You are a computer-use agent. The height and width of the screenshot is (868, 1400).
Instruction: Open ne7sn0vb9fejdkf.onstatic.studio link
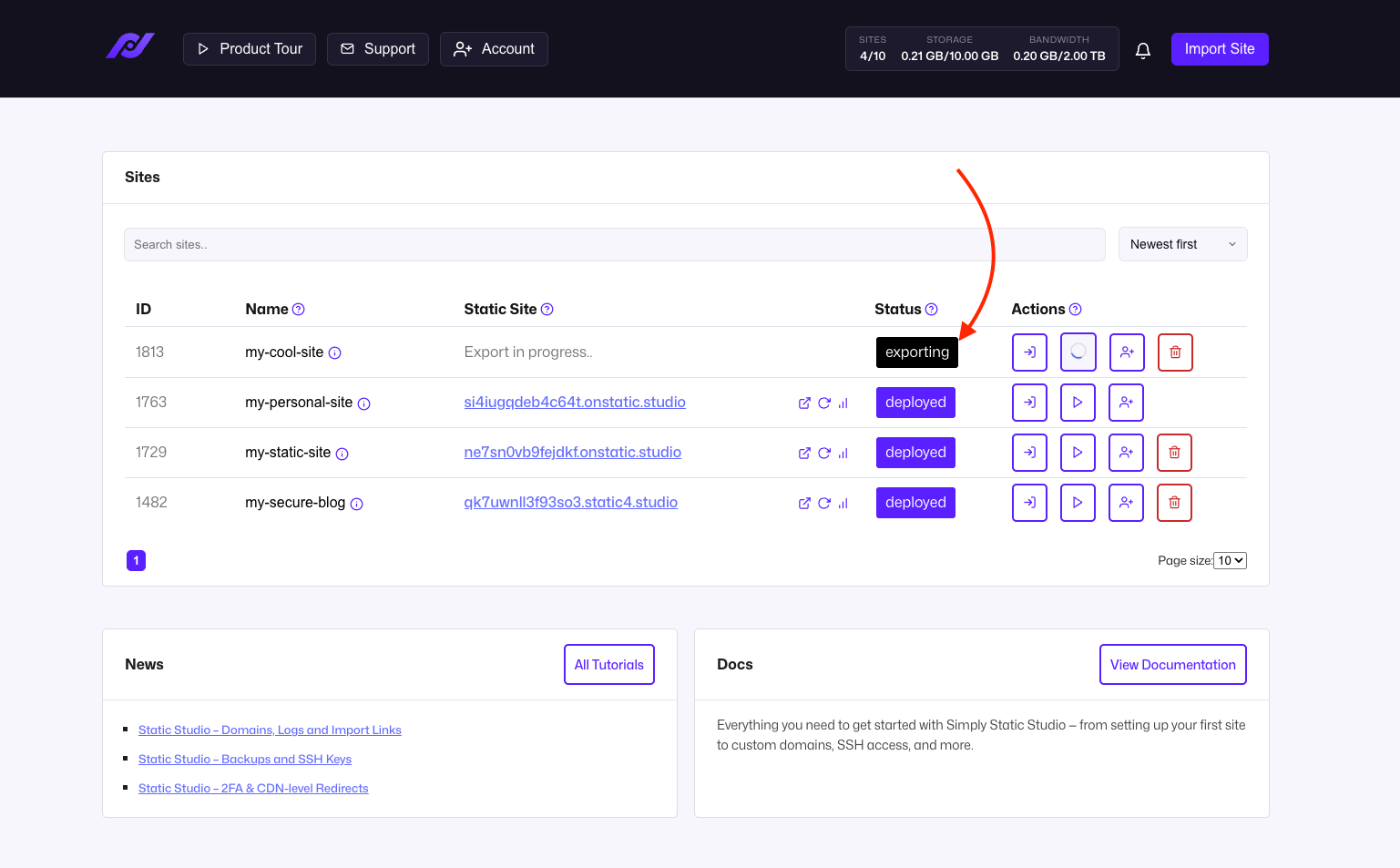click(x=573, y=453)
